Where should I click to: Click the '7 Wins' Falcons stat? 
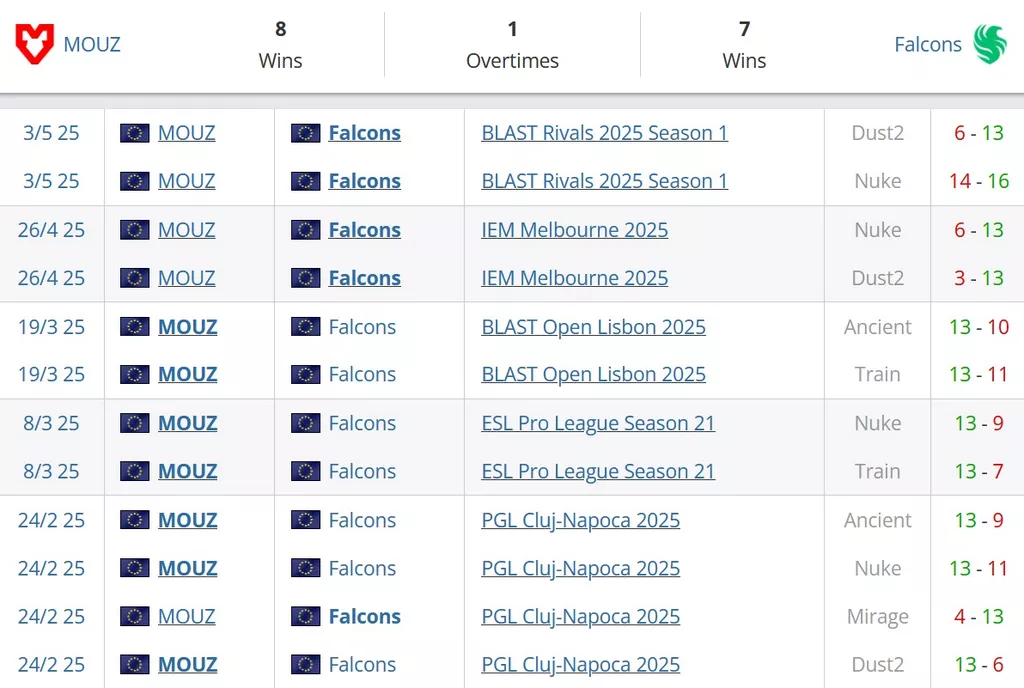744,44
